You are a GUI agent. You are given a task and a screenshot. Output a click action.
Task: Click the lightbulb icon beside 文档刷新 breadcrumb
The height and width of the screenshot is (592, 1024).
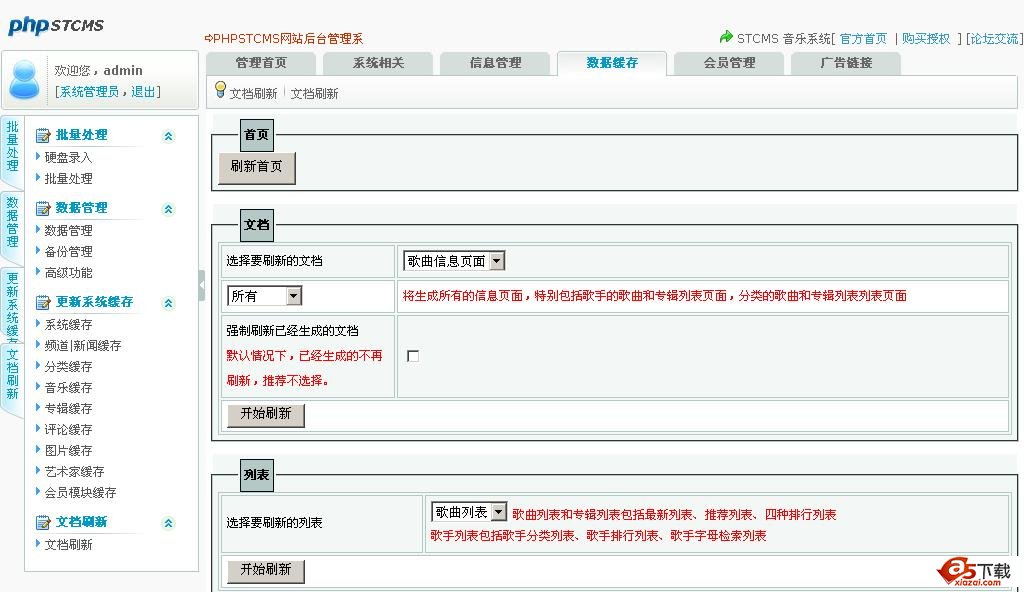[221, 90]
